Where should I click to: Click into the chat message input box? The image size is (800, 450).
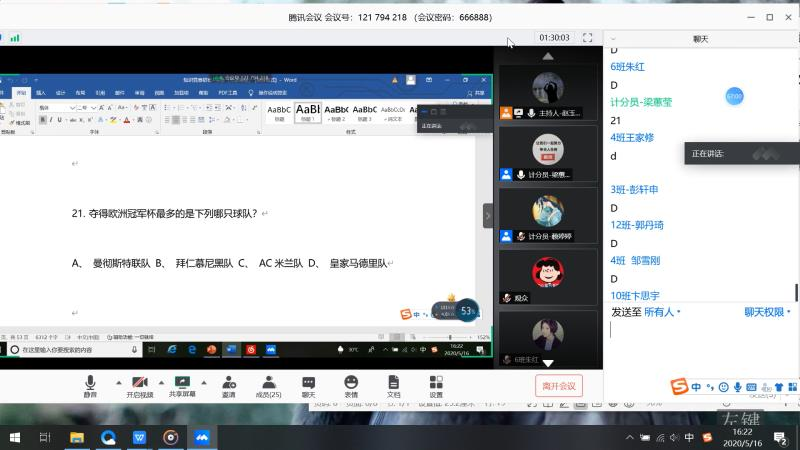(700, 345)
